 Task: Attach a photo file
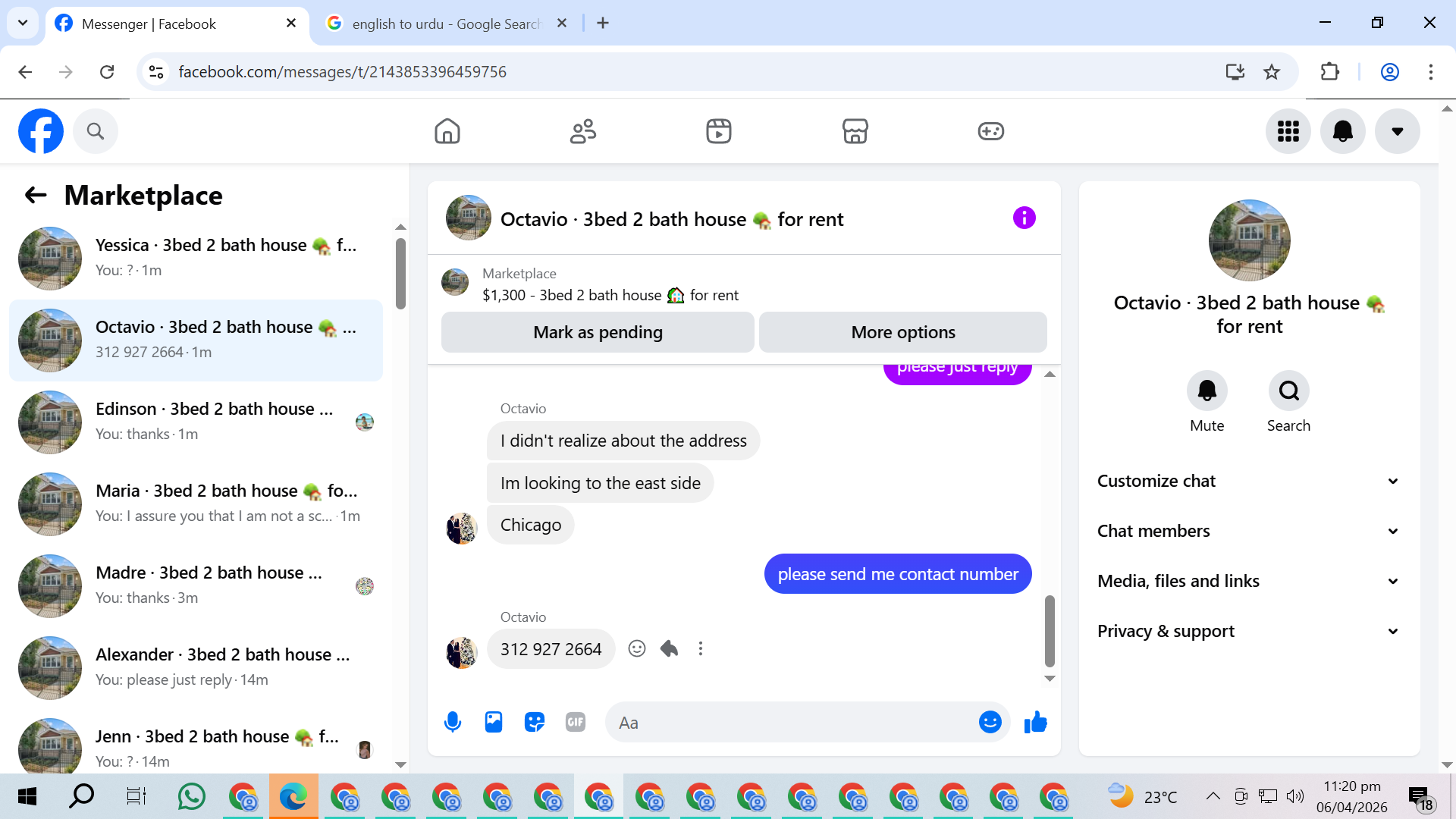tap(494, 723)
